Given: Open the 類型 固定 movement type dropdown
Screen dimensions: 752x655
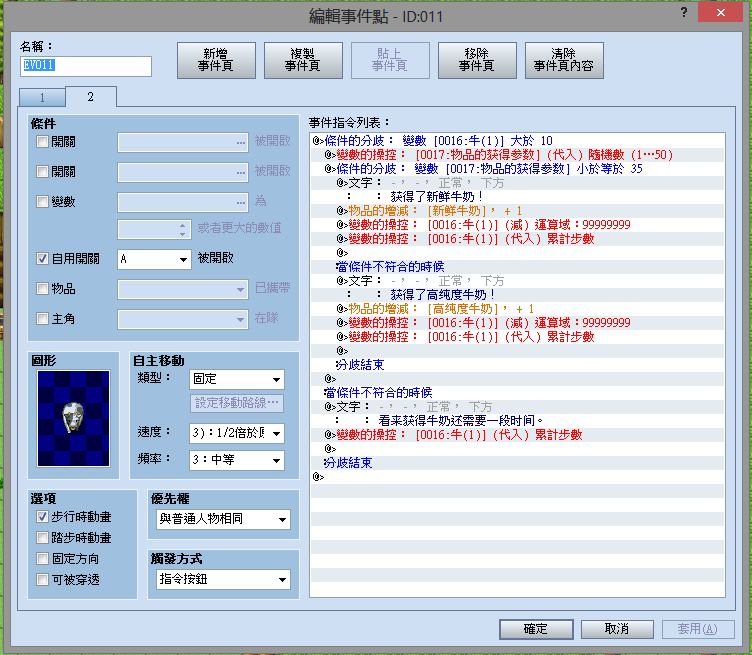Looking at the screenshot, I should click(x=237, y=379).
